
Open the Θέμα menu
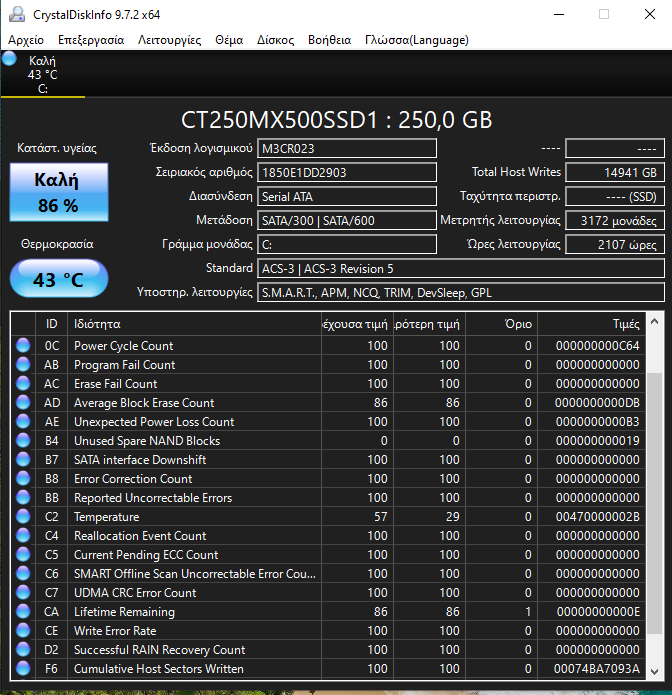(x=229, y=40)
